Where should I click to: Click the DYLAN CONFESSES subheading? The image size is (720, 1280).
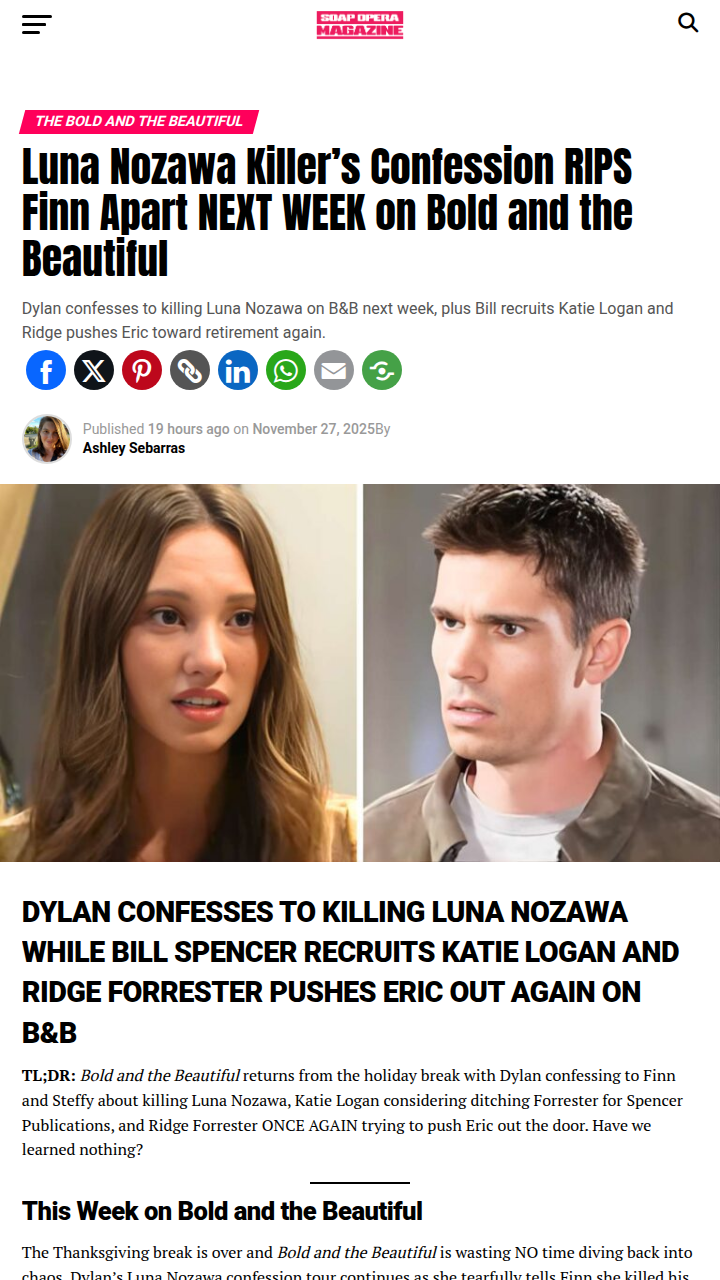tap(351, 972)
